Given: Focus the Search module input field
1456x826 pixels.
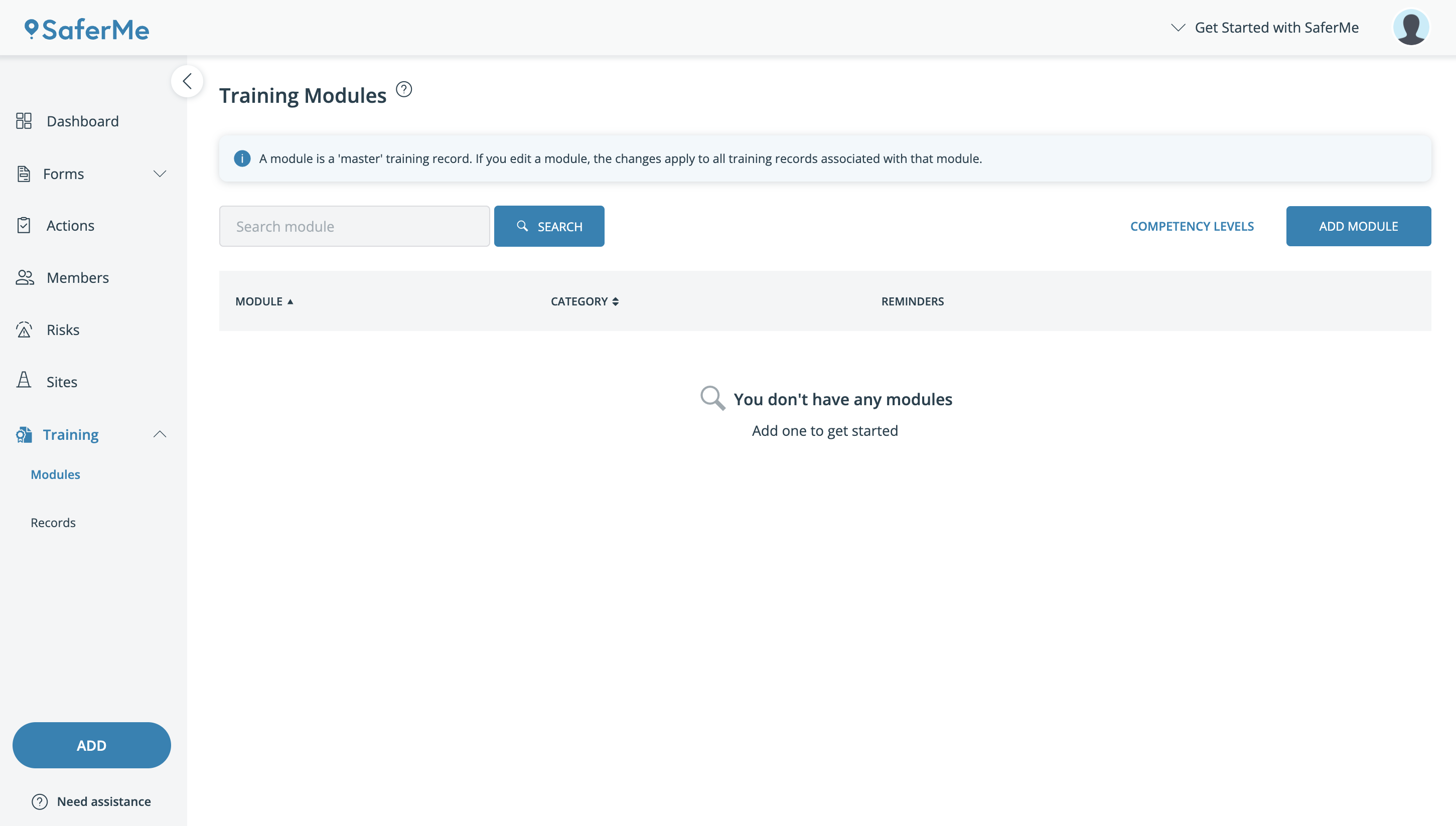Looking at the screenshot, I should [x=354, y=226].
